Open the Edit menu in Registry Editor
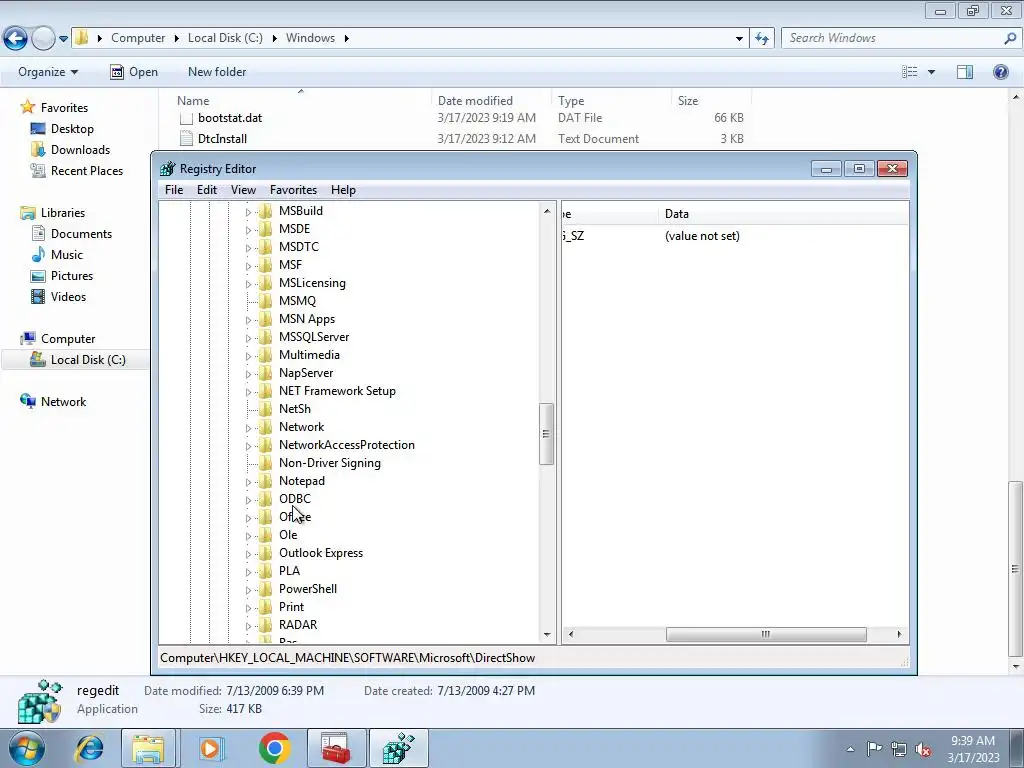 coord(206,190)
